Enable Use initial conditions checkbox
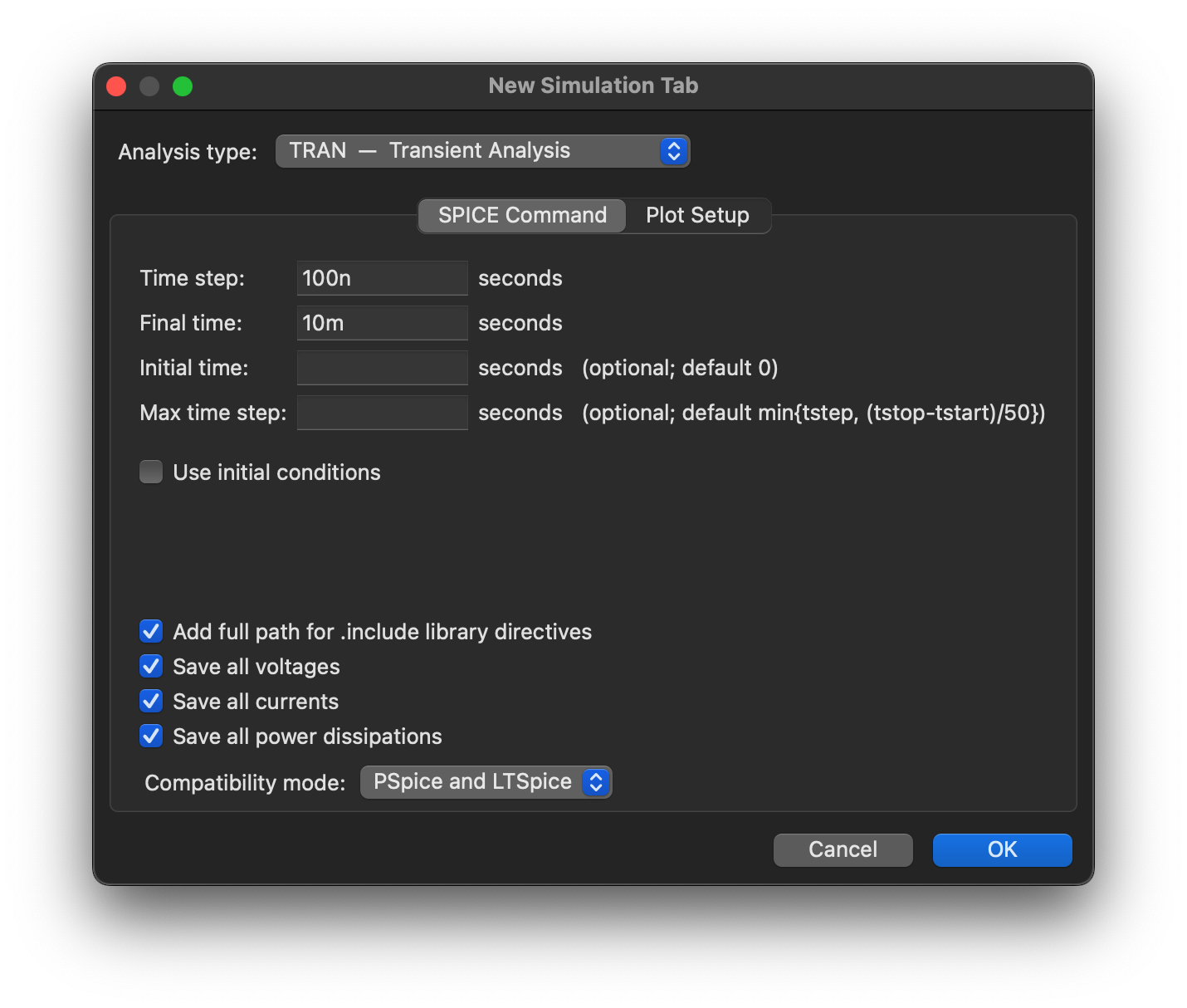Image resolution: width=1187 pixels, height=1008 pixels. pos(151,472)
